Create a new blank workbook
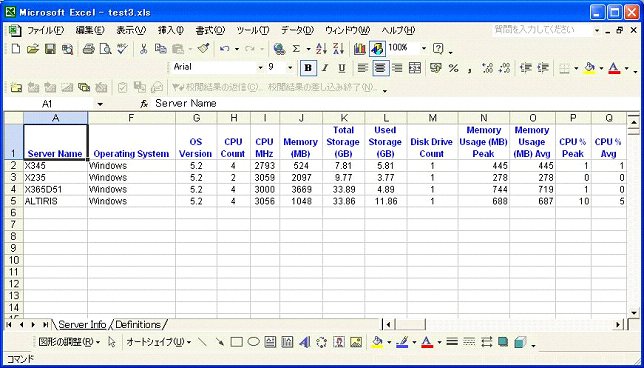 (x=16, y=49)
